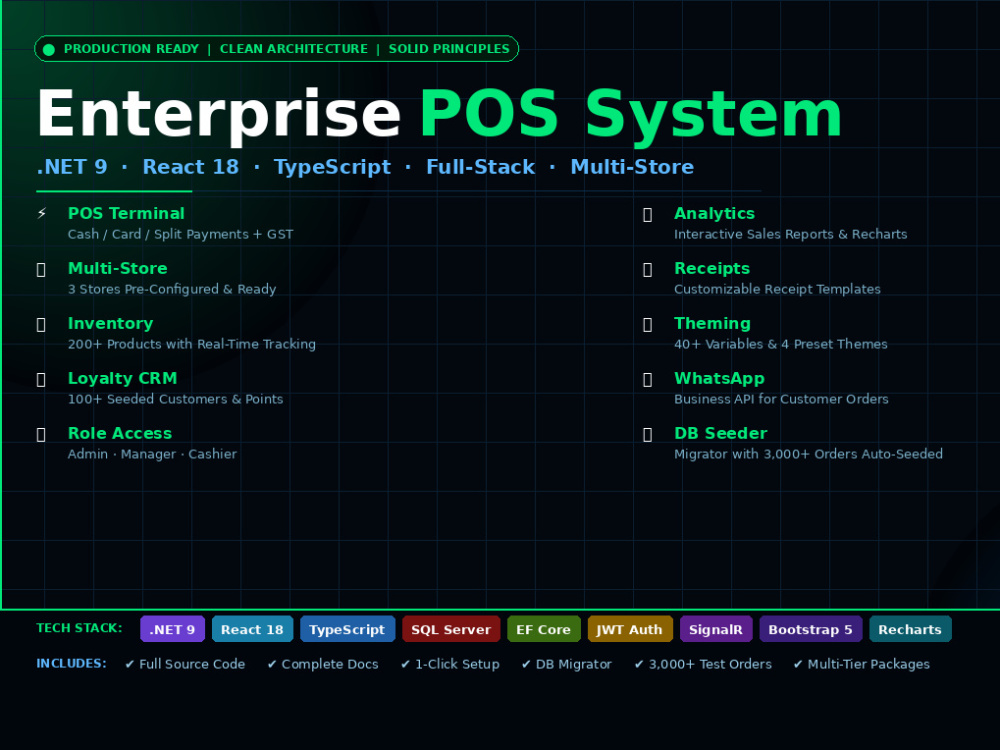Click the WhatsApp heading
1000x750 pixels.
[x=719, y=378]
